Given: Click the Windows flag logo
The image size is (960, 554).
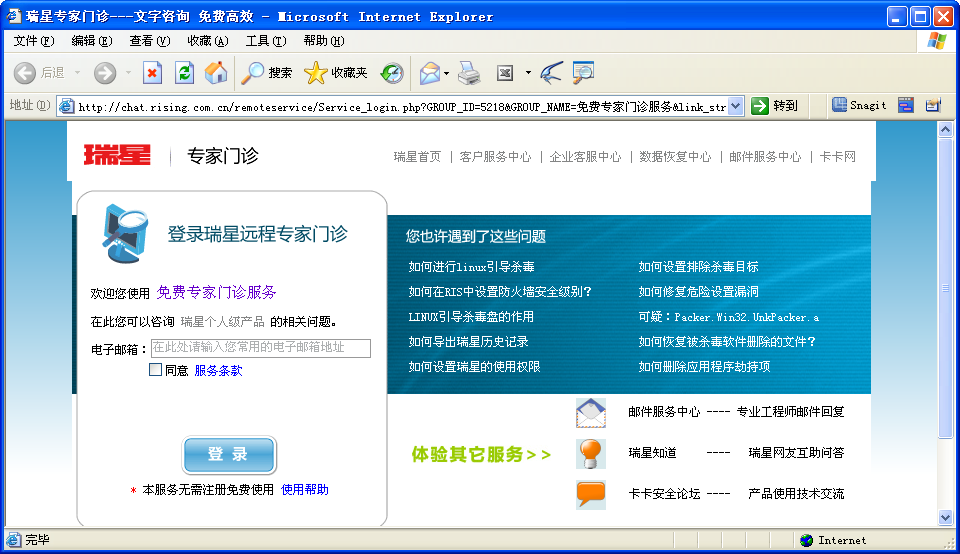Looking at the screenshot, I should coord(936,41).
